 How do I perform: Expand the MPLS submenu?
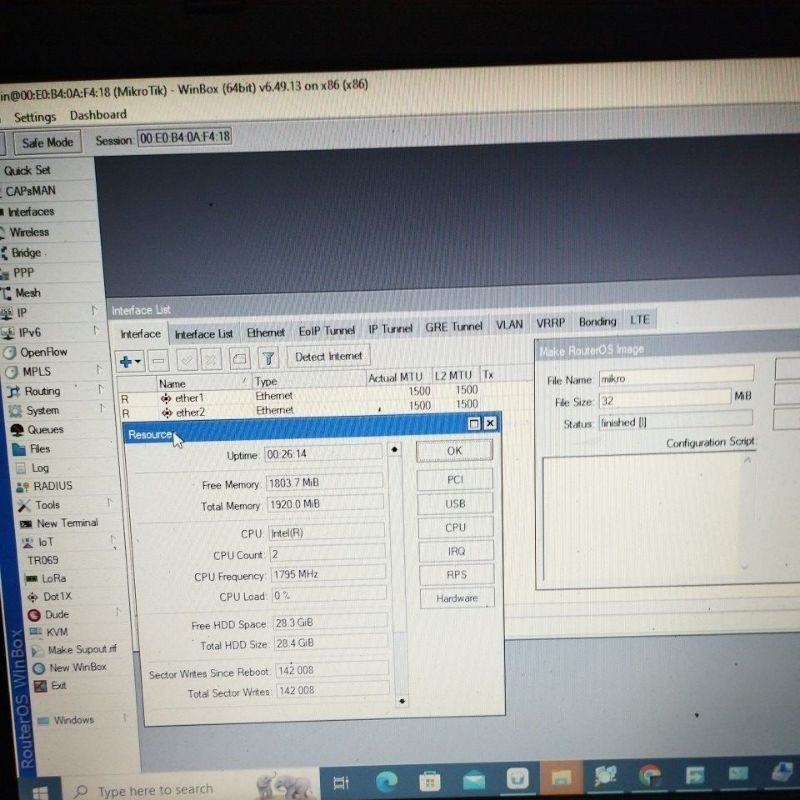[x=99, y=369]
